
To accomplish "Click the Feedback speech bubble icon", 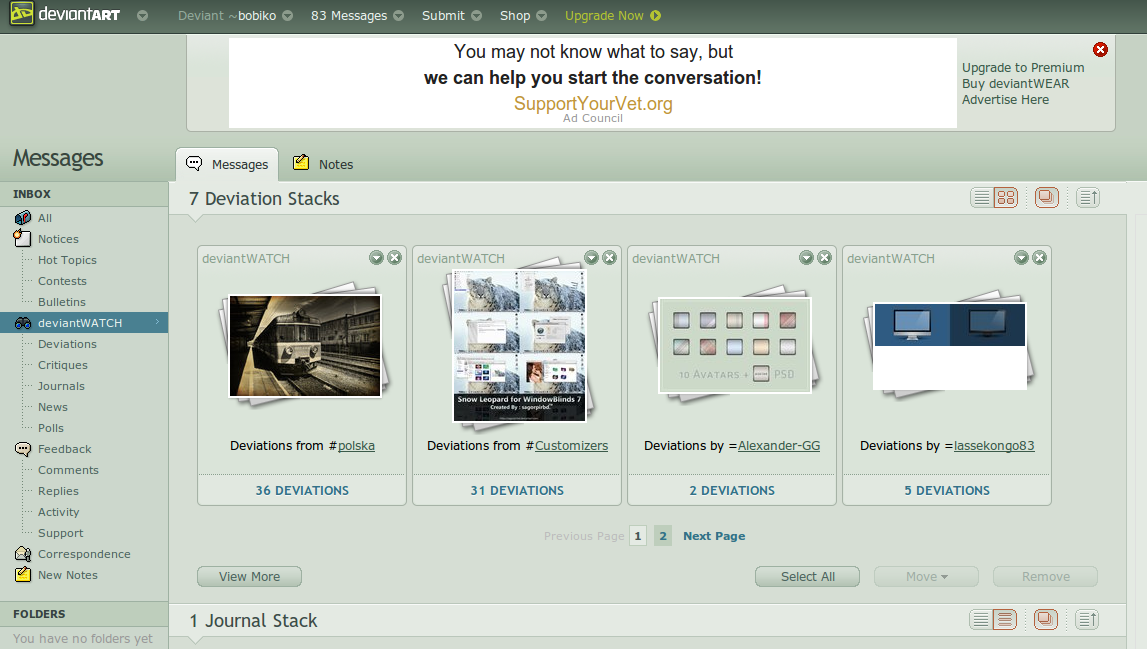I will [x=23, y=449].
